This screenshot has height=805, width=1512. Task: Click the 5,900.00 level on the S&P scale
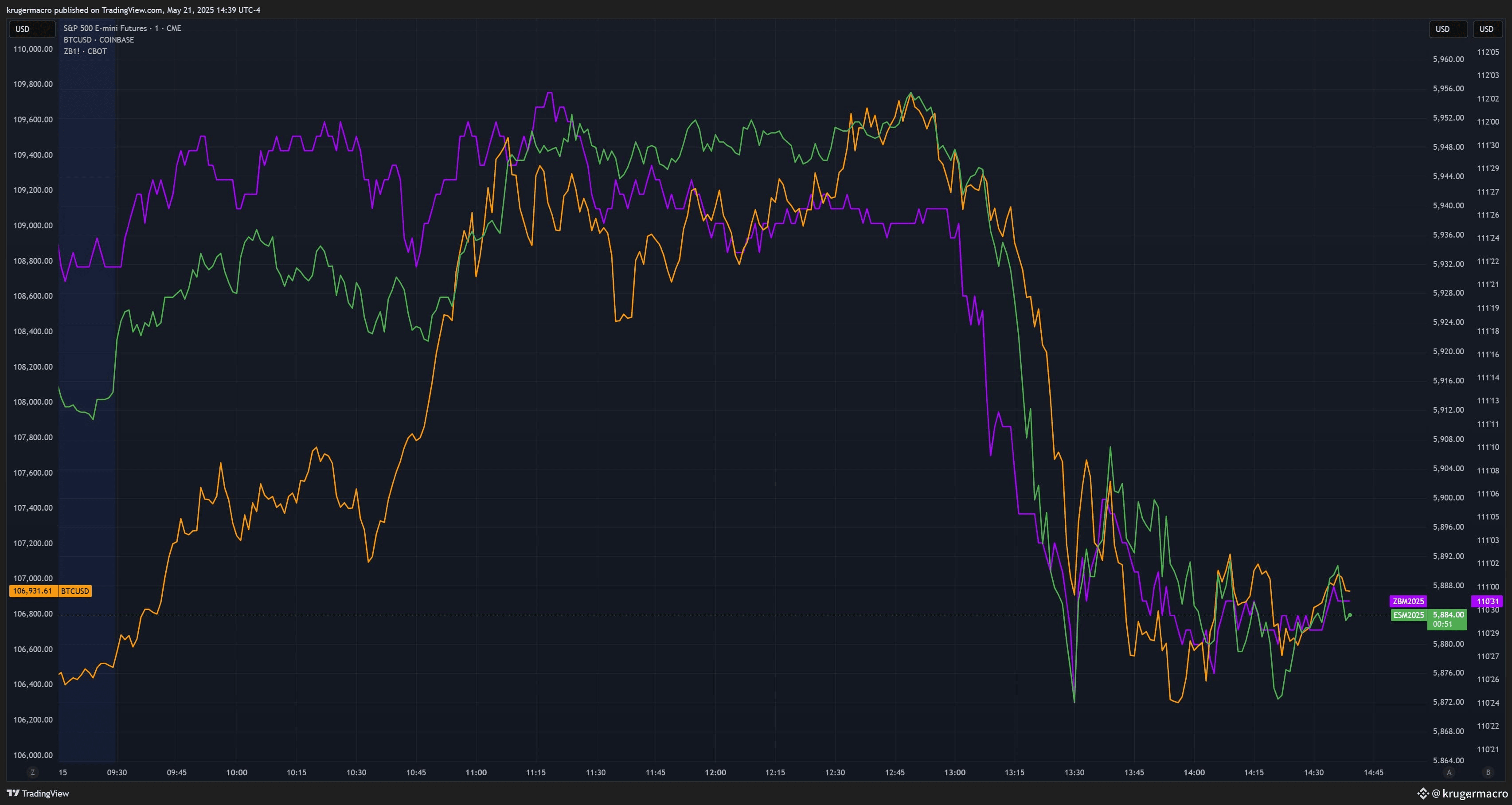[x=1449, y=498]
